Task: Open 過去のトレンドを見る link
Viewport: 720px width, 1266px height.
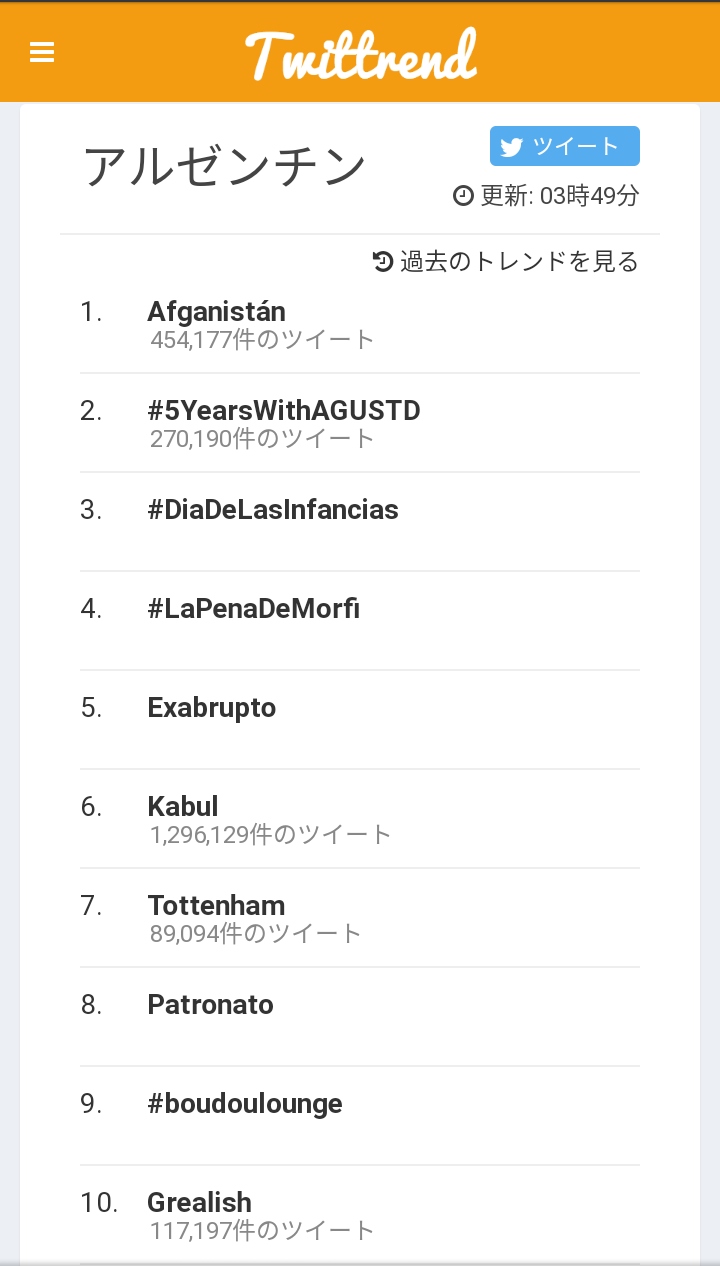Action: (518, 262)
